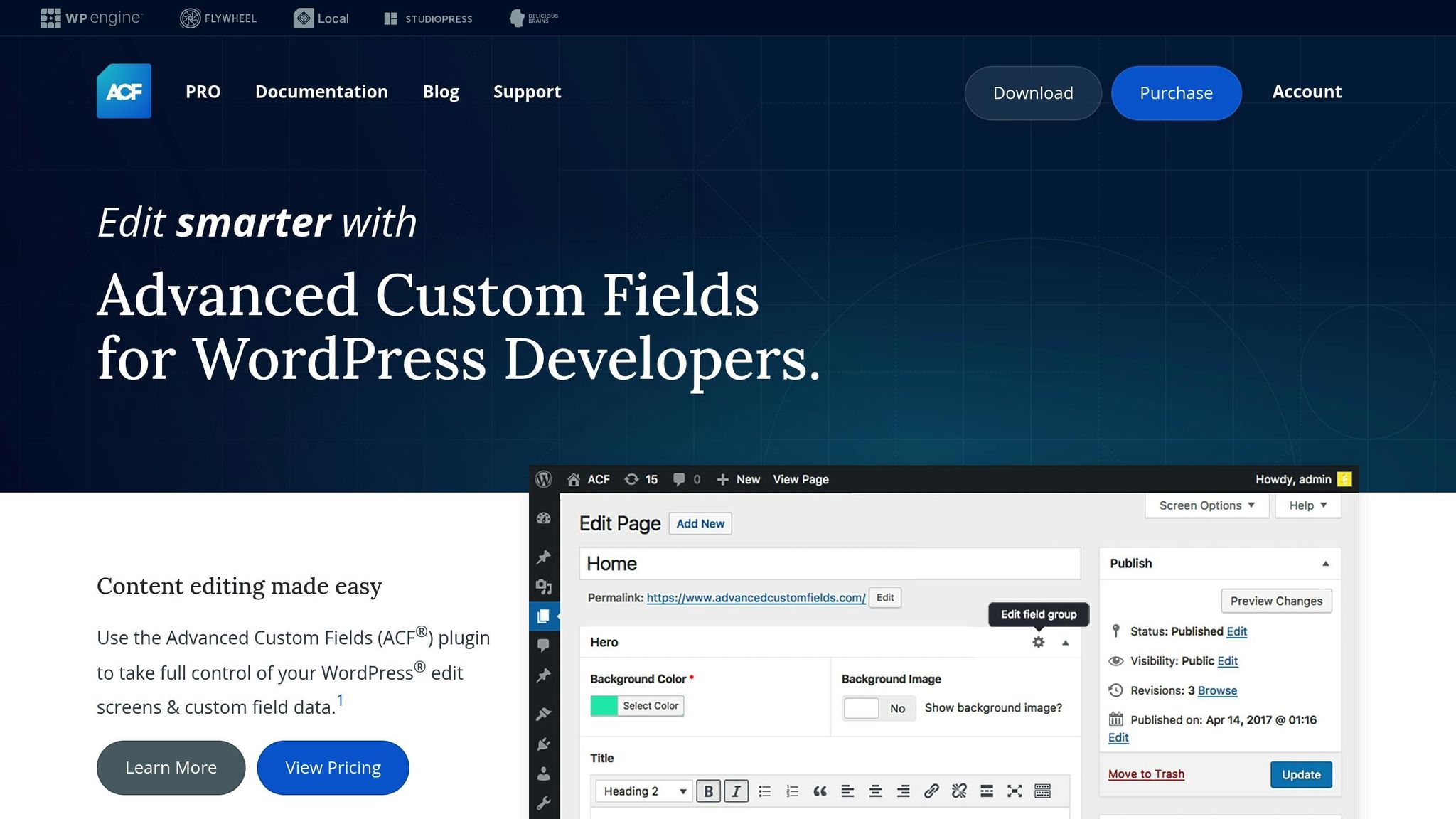Viewport: 1456px width, 819px height.
Task: Open the WordPress Dashboard icon in sidebar
Action: [x=543, y=519]
